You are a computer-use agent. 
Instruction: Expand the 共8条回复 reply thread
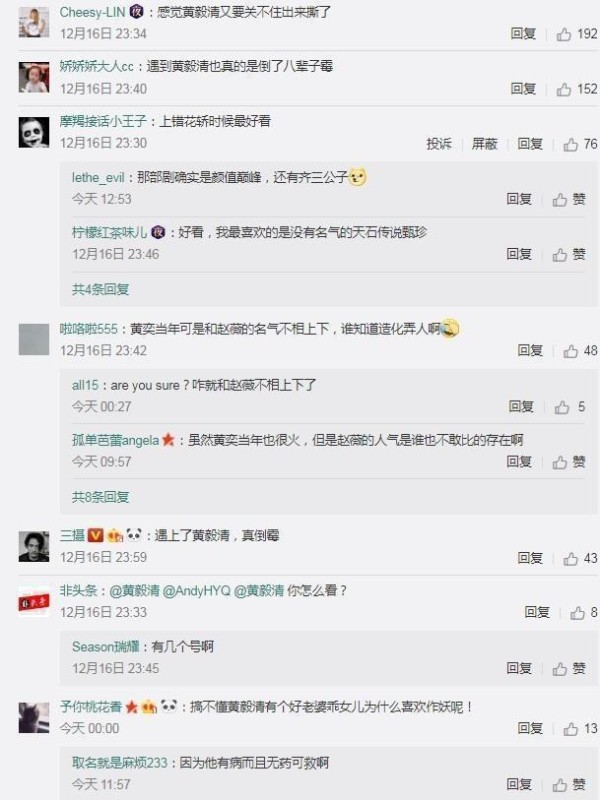point(101,497)
